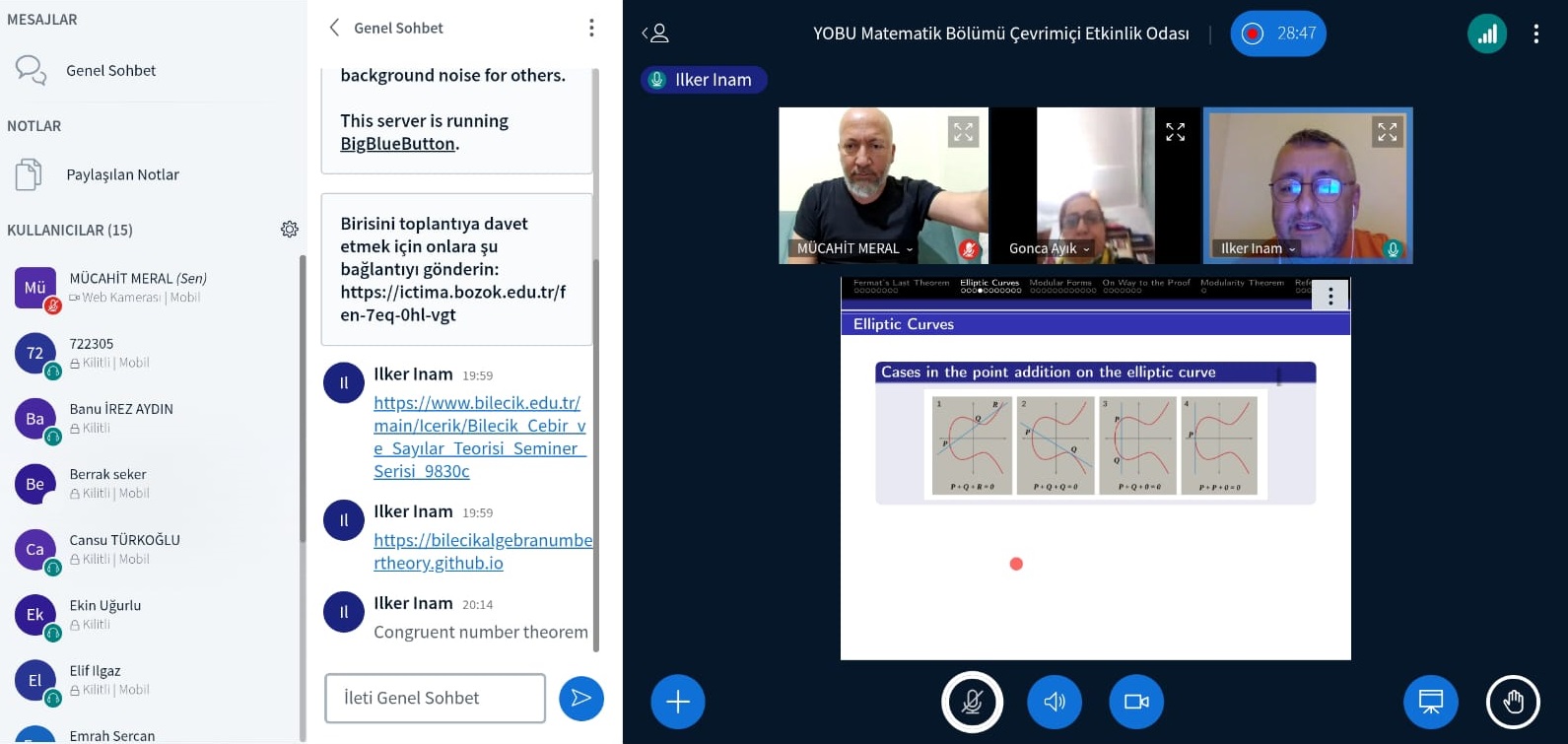Open the chat options three-dot menu
Screen dimensions: 1568x744
pos(591,28)
